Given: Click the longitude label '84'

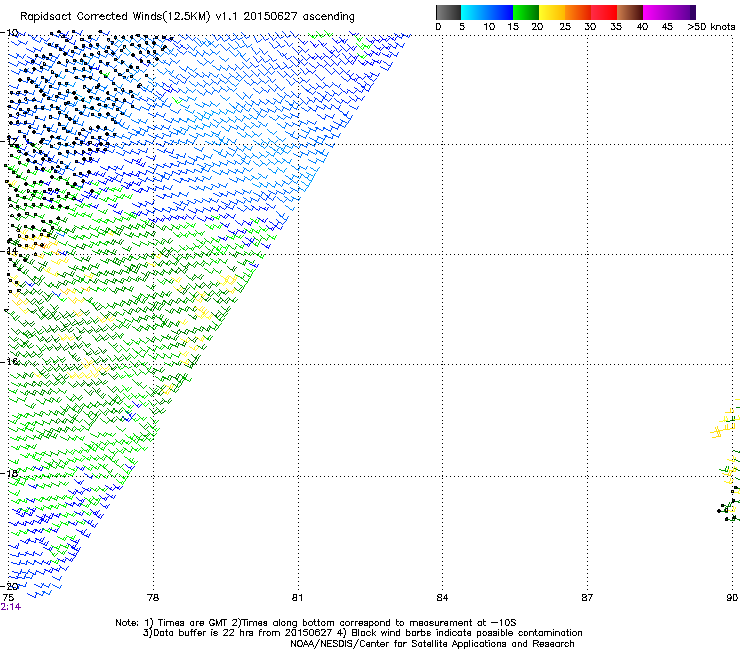Looking at the screenshot, I should [442, 598].
